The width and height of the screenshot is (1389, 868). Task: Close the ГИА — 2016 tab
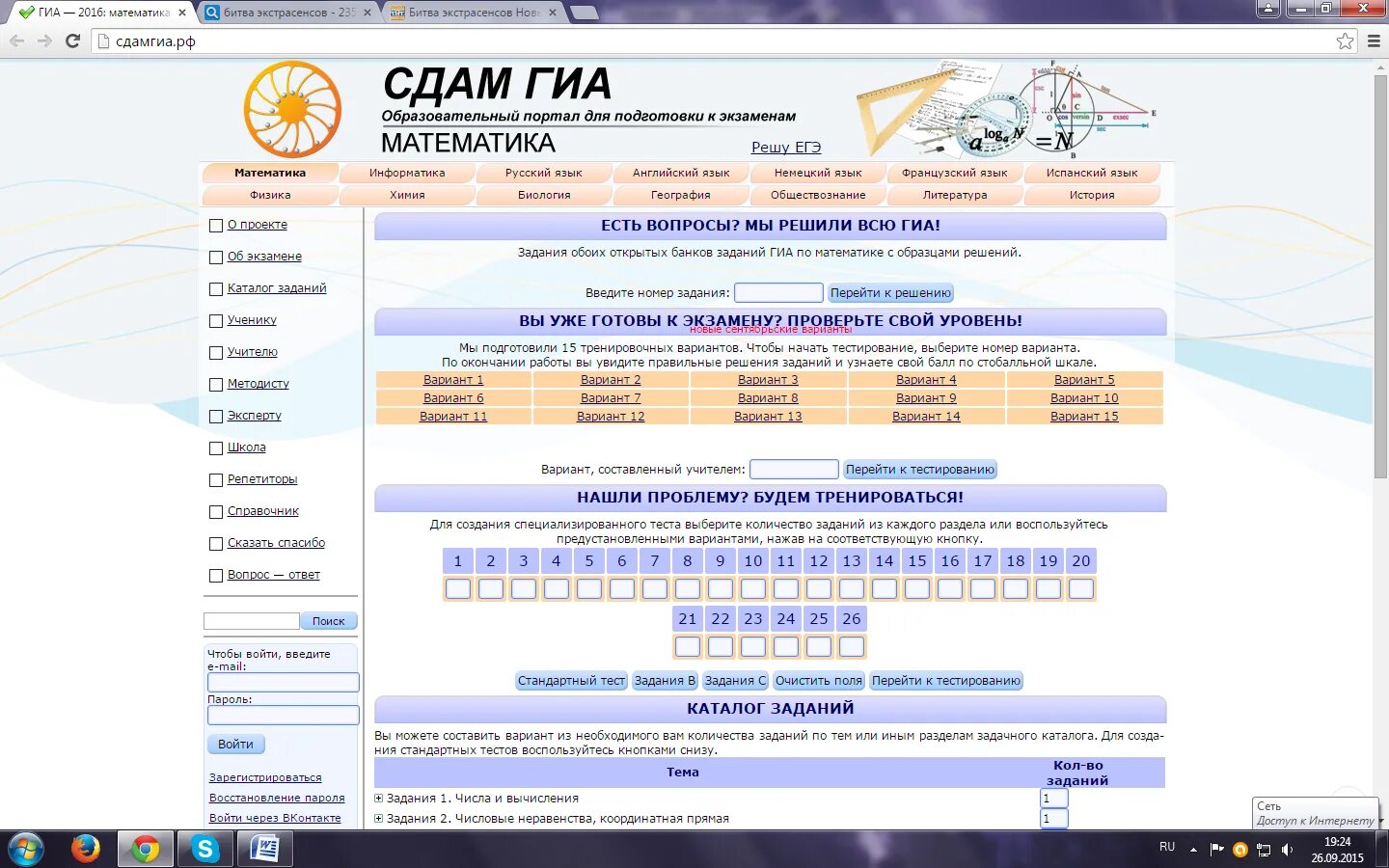tap(182, 13)
